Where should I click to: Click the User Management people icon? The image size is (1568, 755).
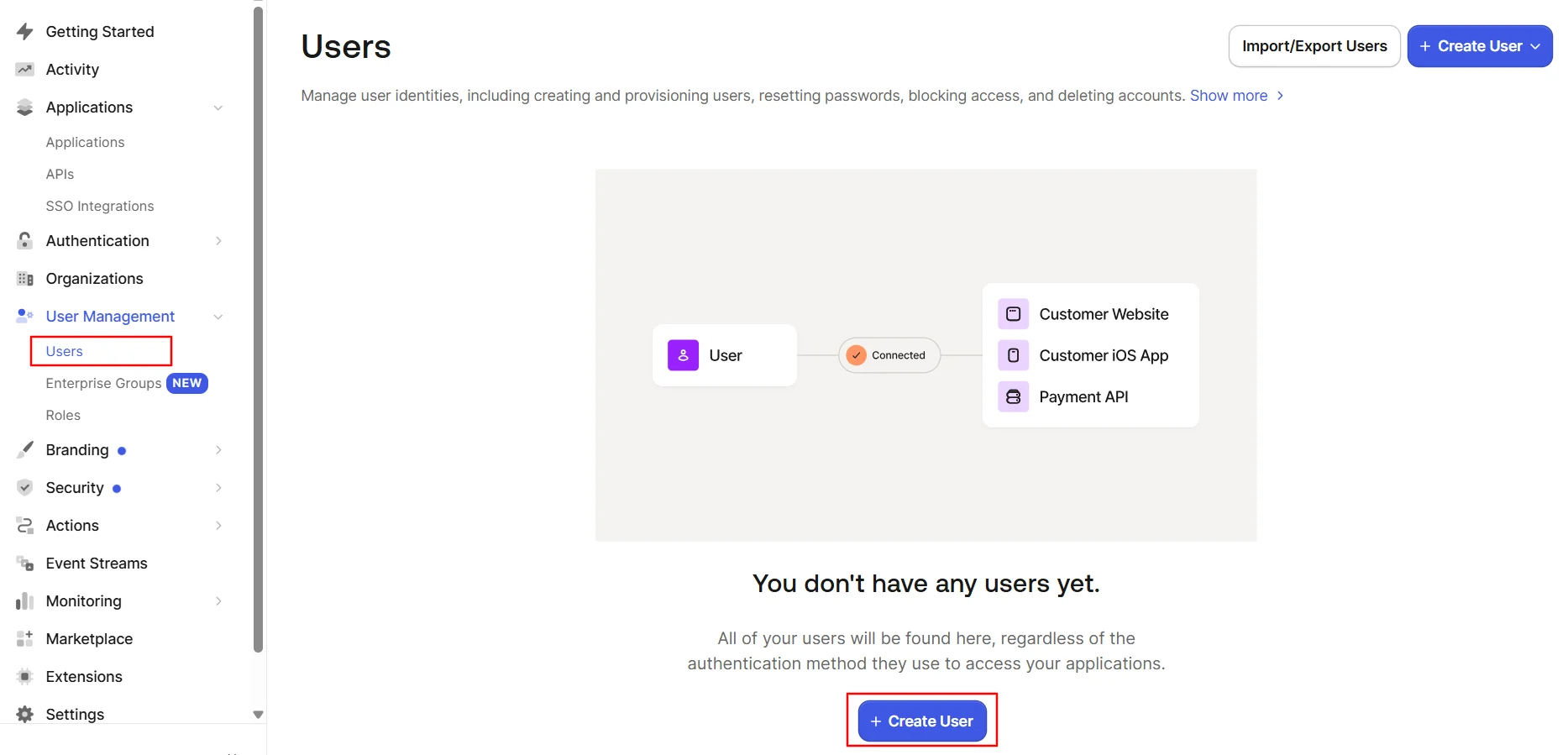coord(25,317)
